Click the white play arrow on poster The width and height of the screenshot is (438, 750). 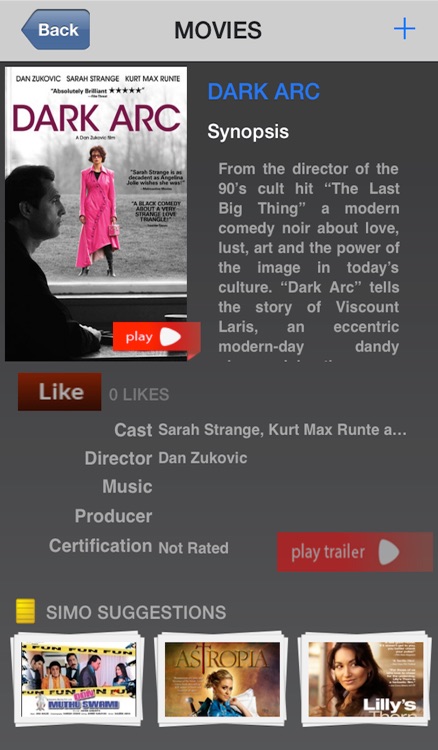[x=170, y=337]
